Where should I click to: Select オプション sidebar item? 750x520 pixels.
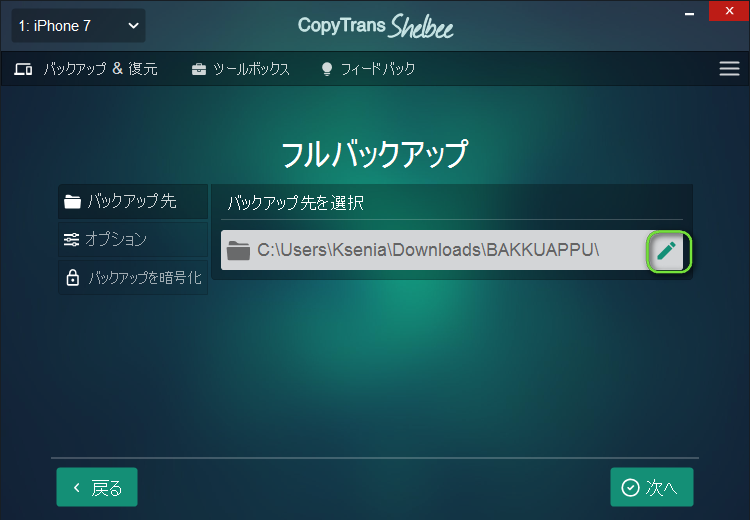click(x=133, y=239)
